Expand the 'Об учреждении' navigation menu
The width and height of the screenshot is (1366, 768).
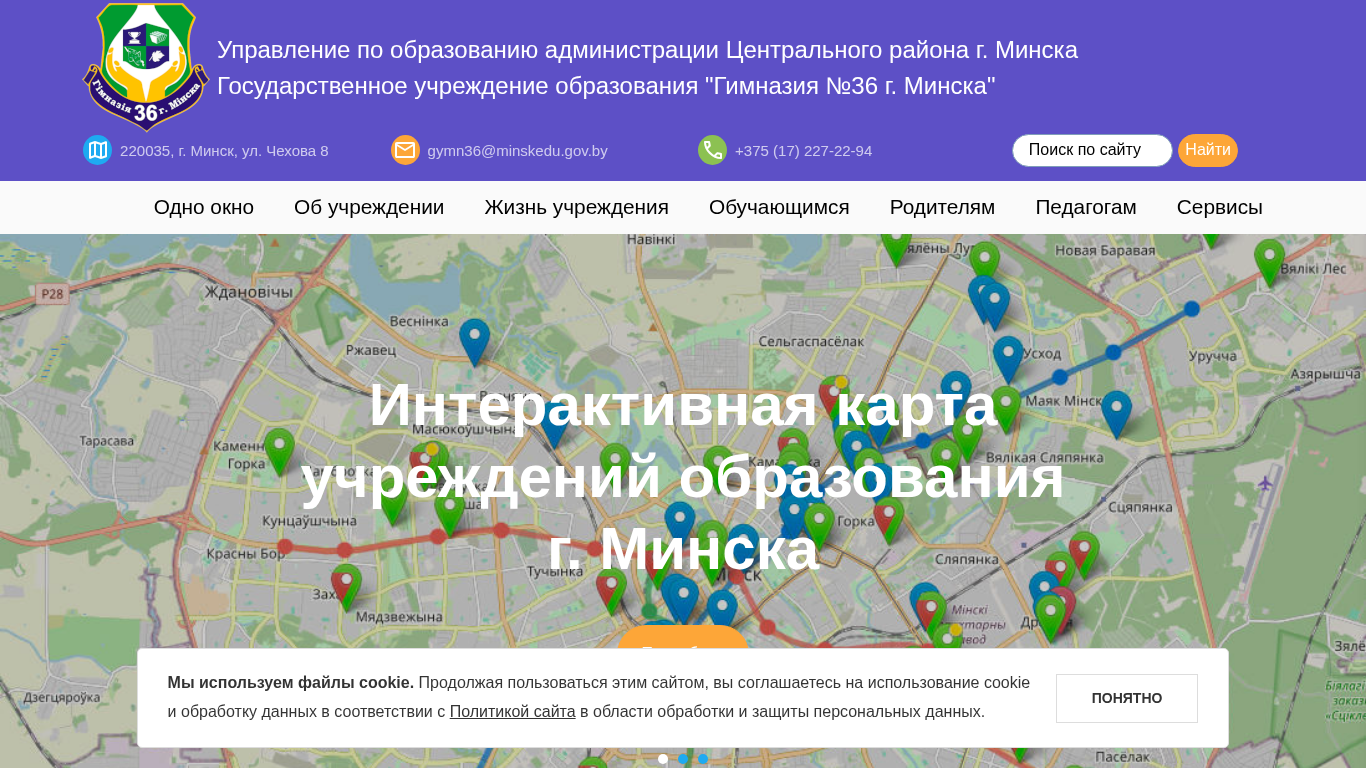(369, 207)
